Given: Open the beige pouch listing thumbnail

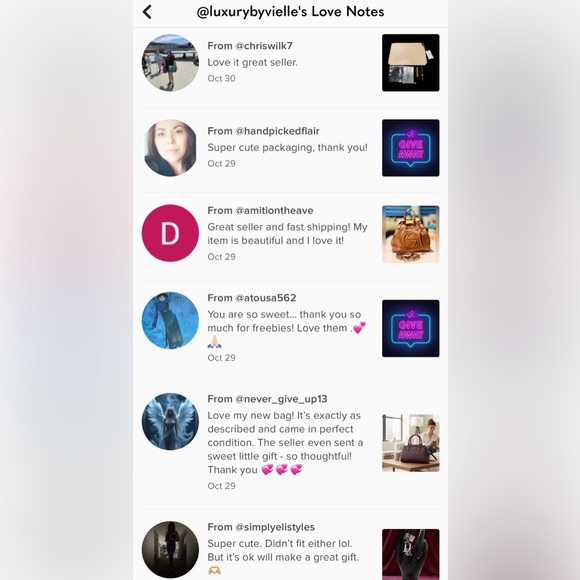Looking at the screenshot, I should coord(411,63).
